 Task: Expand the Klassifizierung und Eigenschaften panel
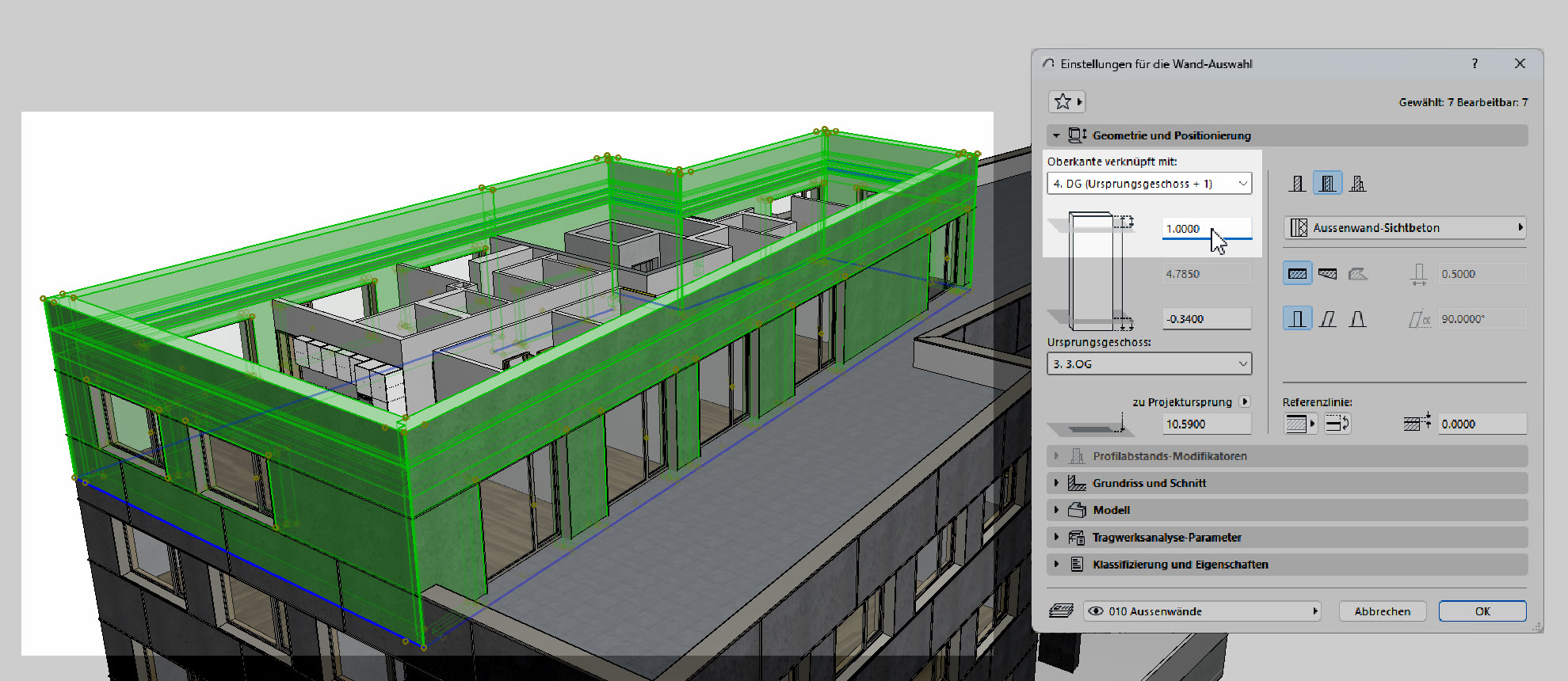pyautogui.click(x=1180, y=565)
